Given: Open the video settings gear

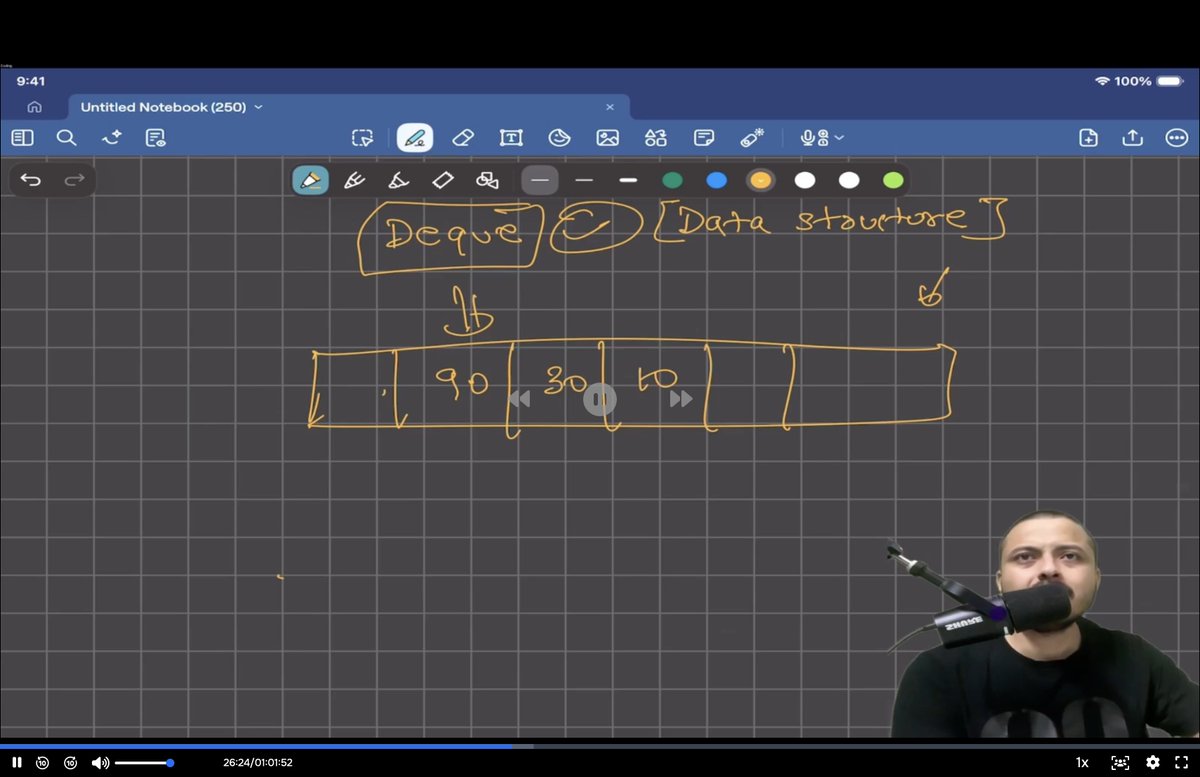Looking at the screenshot, I should [1153, 762].
